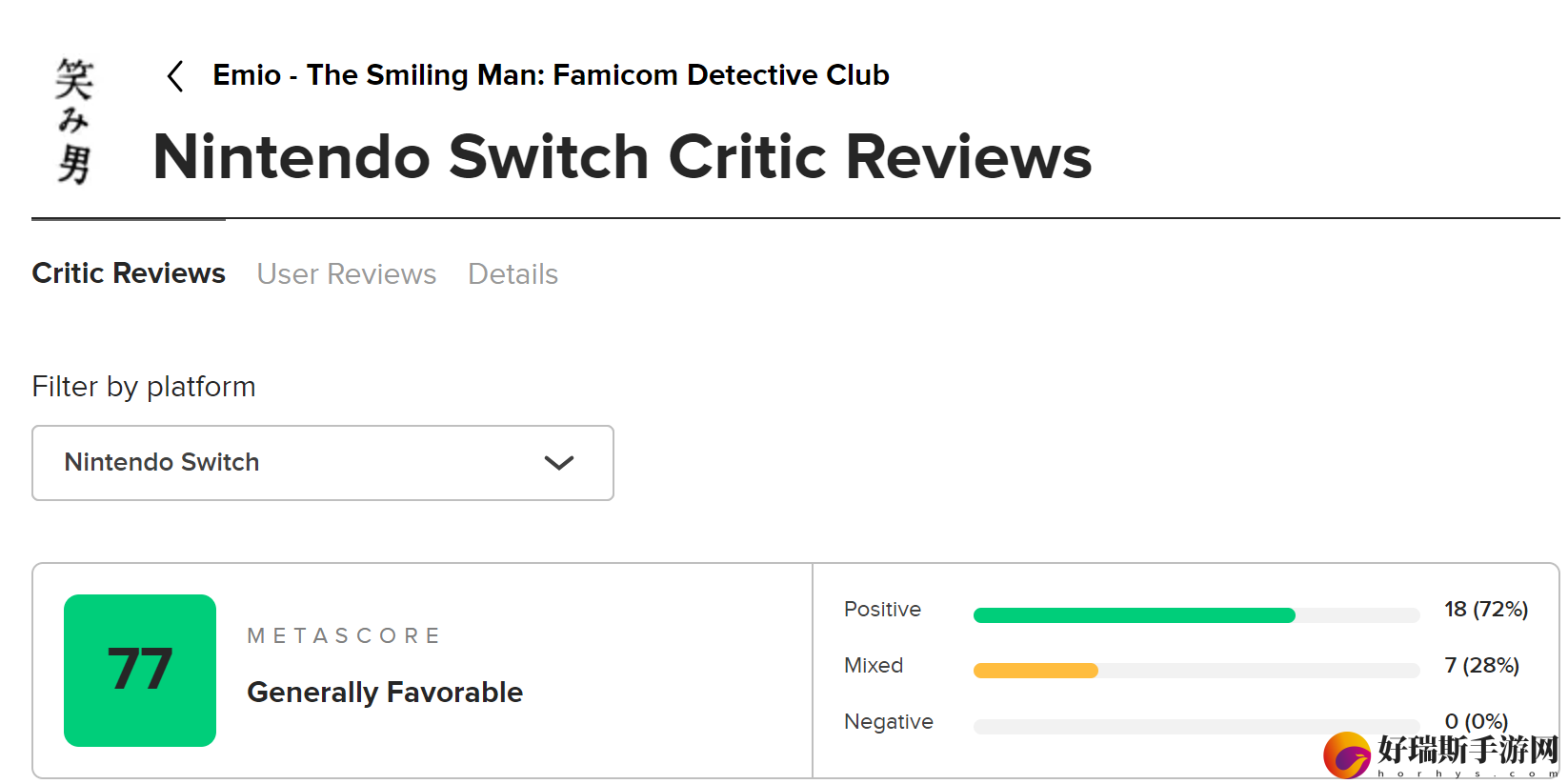Click the green Positive reviews bar

pyautogui.click(x=1134, y=615)
